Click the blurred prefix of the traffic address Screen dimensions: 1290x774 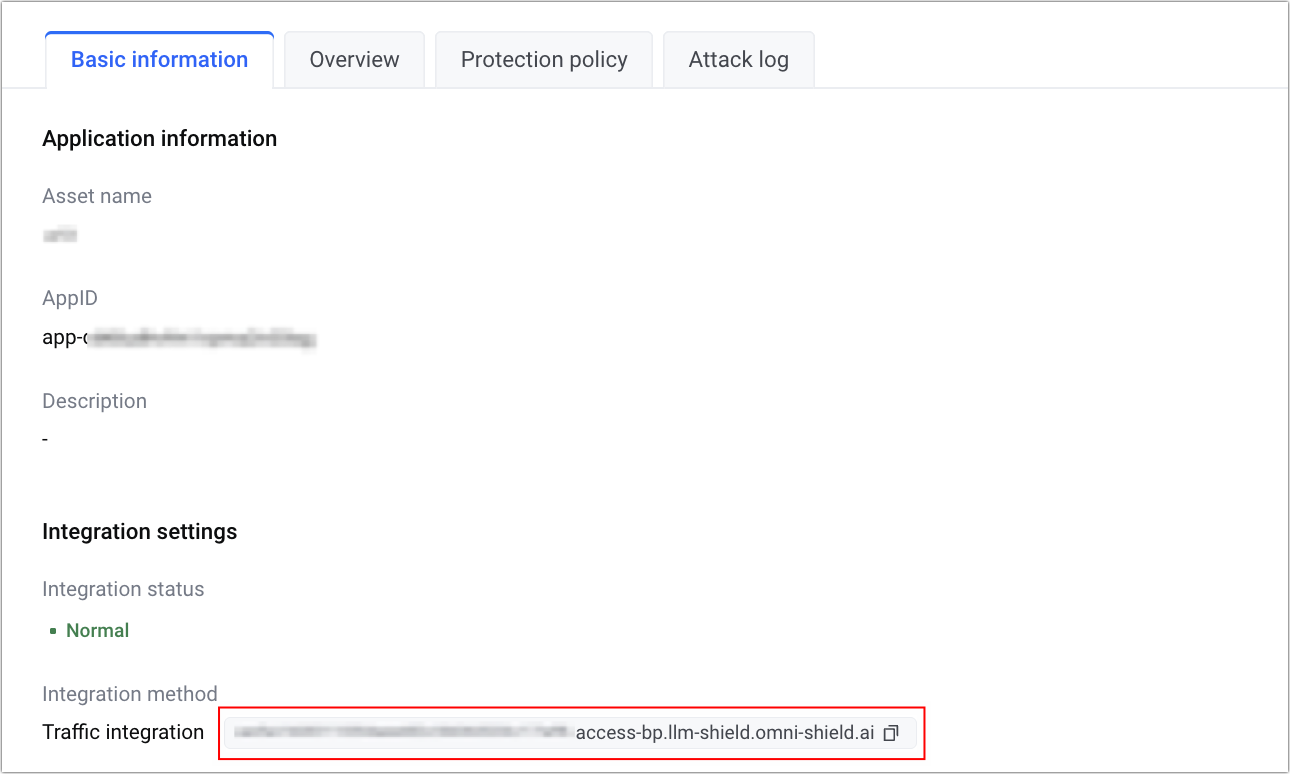click(400, 733)
